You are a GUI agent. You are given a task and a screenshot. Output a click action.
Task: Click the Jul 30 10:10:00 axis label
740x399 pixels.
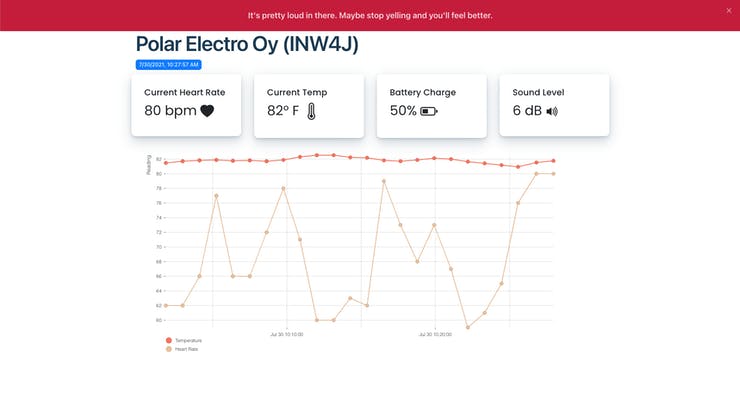point(286,334)
